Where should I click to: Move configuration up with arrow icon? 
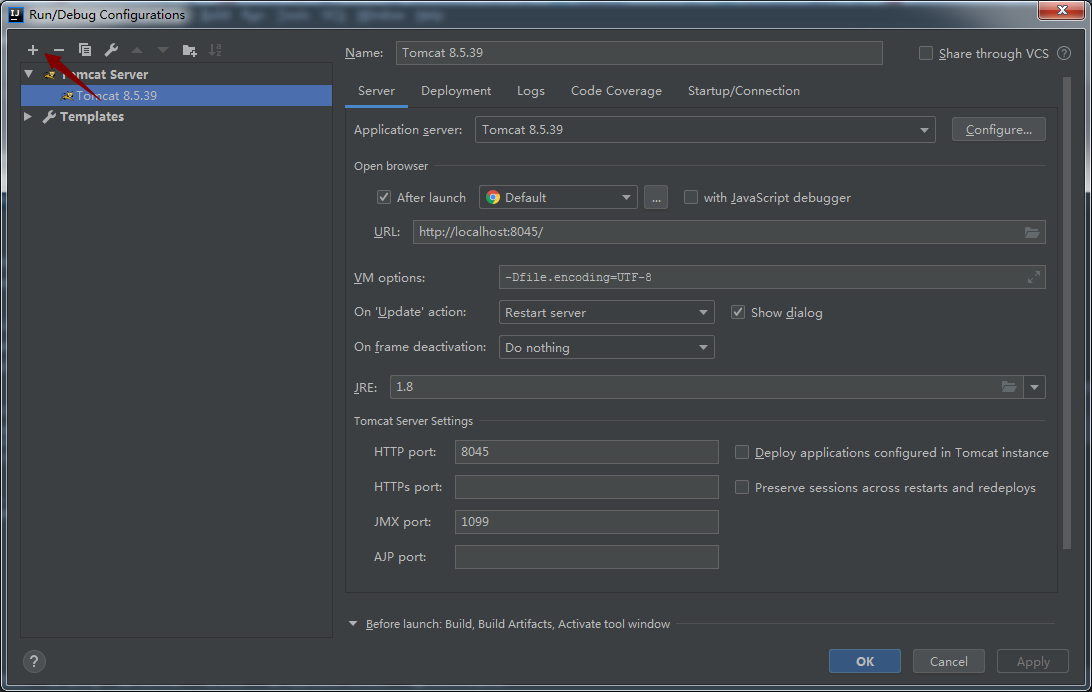point(137,49)
